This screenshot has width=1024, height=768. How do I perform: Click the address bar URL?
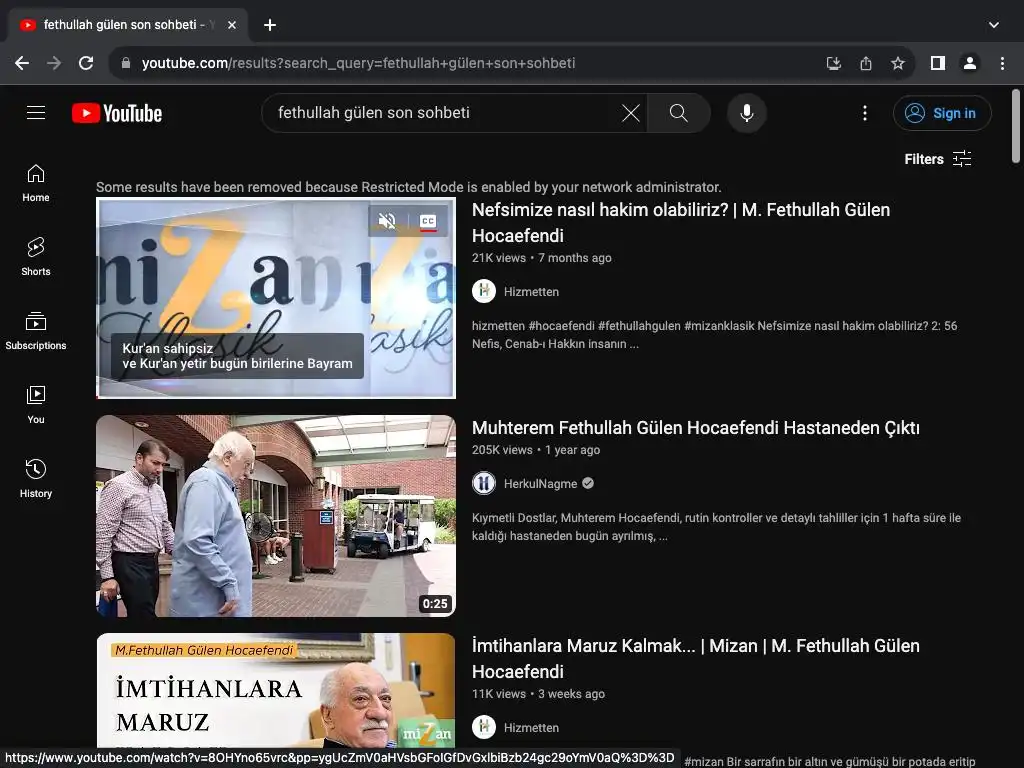coord(359,63)
